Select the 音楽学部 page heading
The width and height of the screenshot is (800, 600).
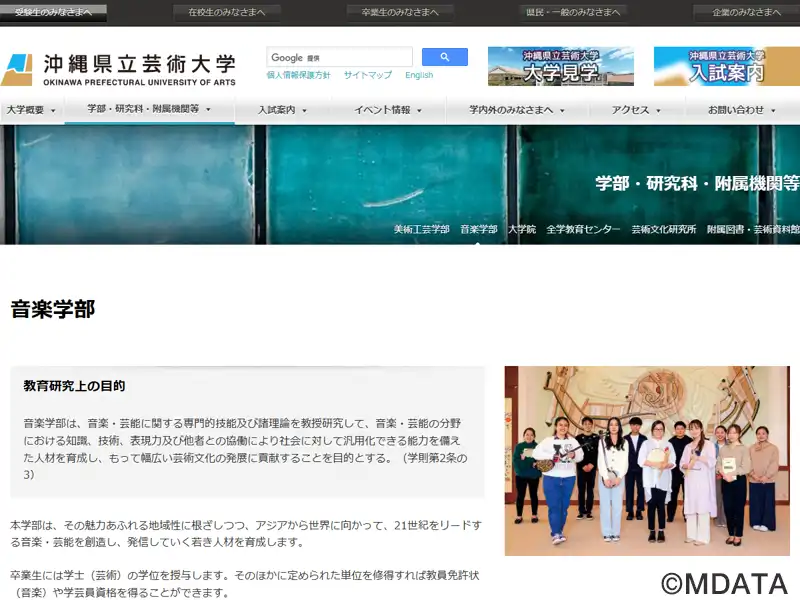click(53, 309)
